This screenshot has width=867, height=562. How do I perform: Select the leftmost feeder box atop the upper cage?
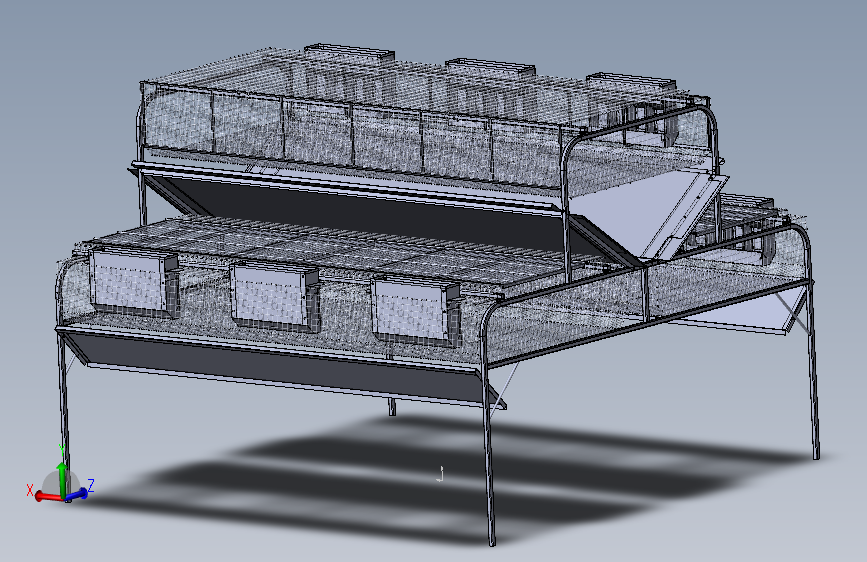click(349, 53)
